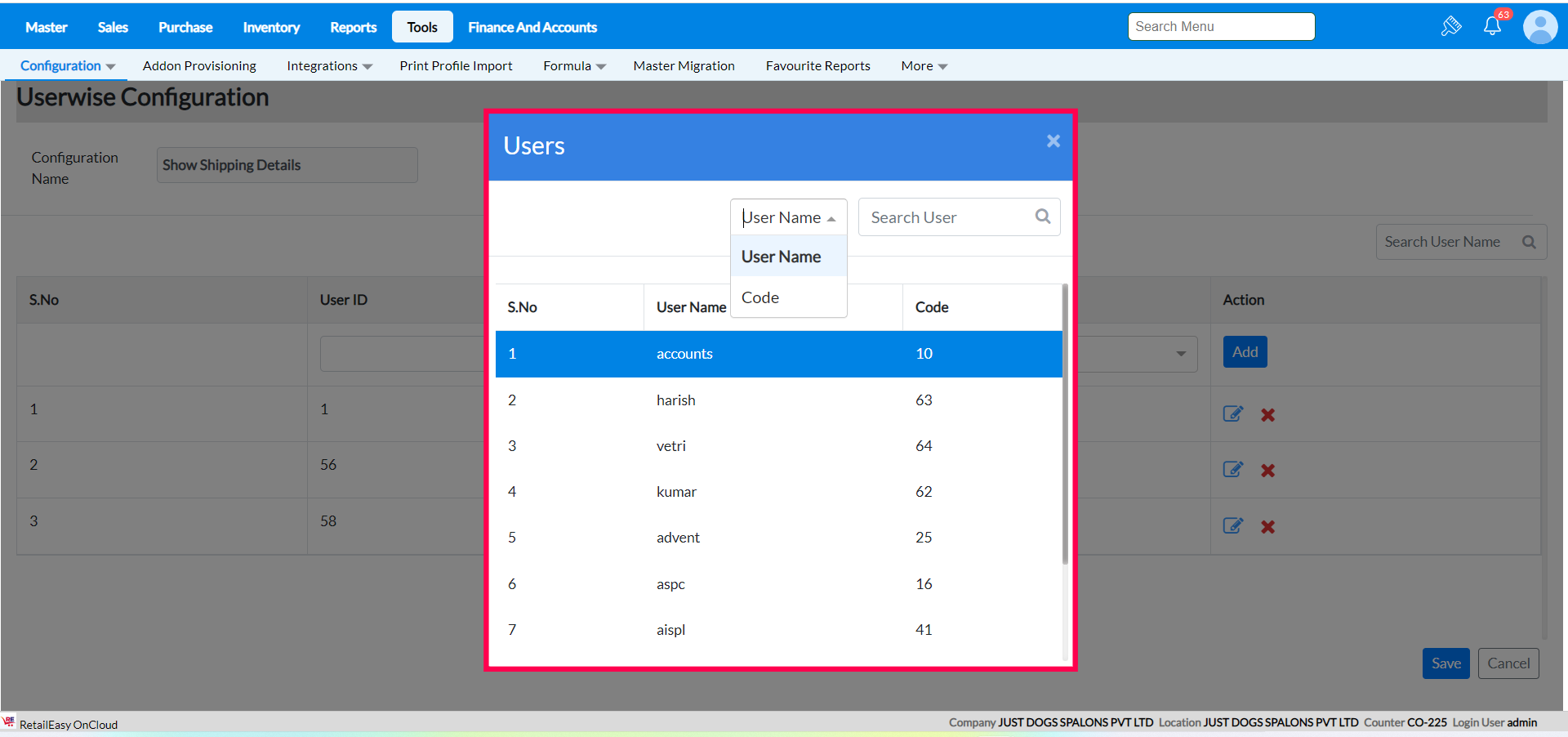Click the Show Shipping Details configuration field

click(x=287, y=165)
